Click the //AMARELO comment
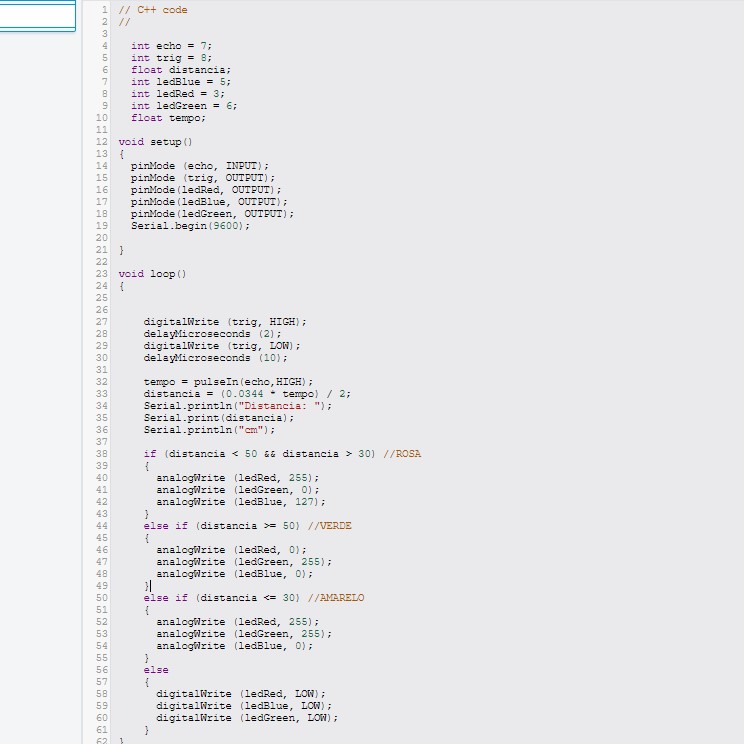The width and height of the screenshot is (744, 744). 336,598
